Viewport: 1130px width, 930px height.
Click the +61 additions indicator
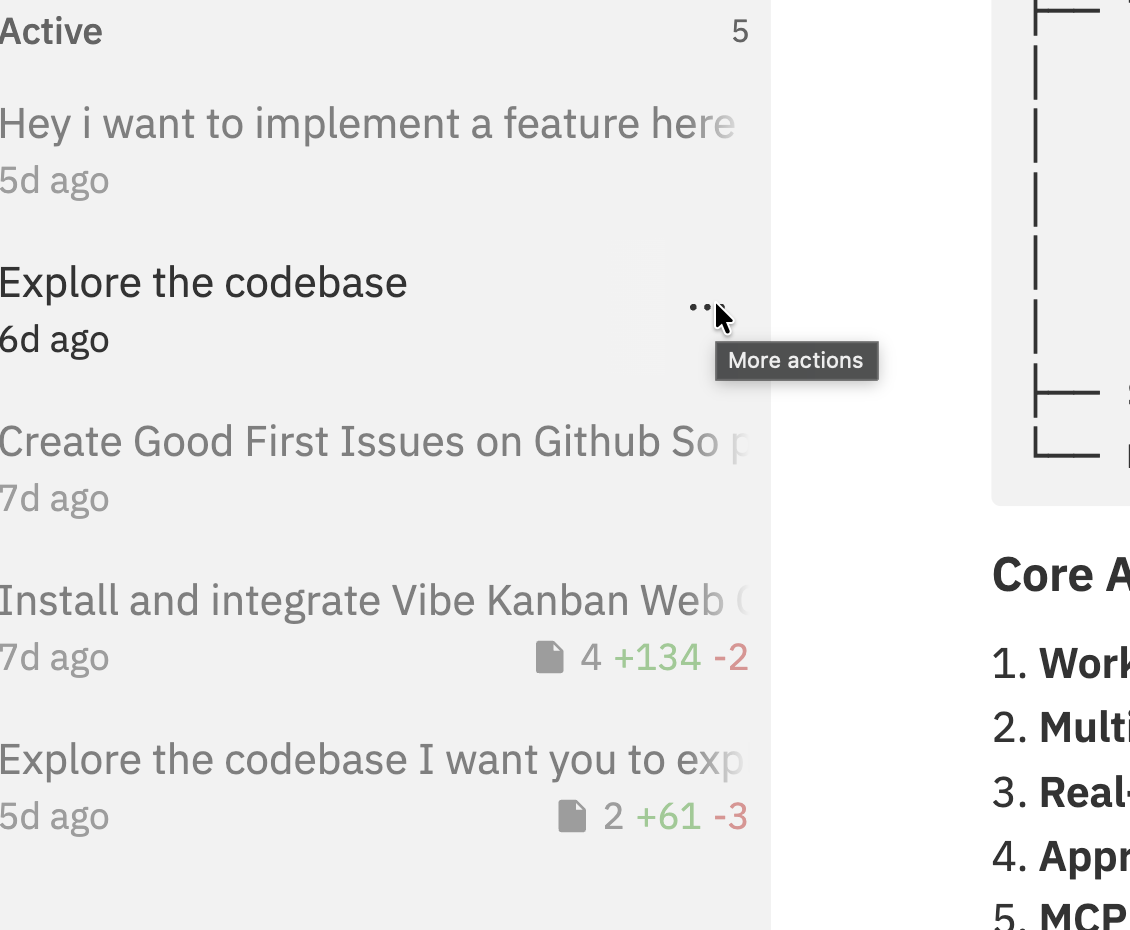tap(668, 816)
